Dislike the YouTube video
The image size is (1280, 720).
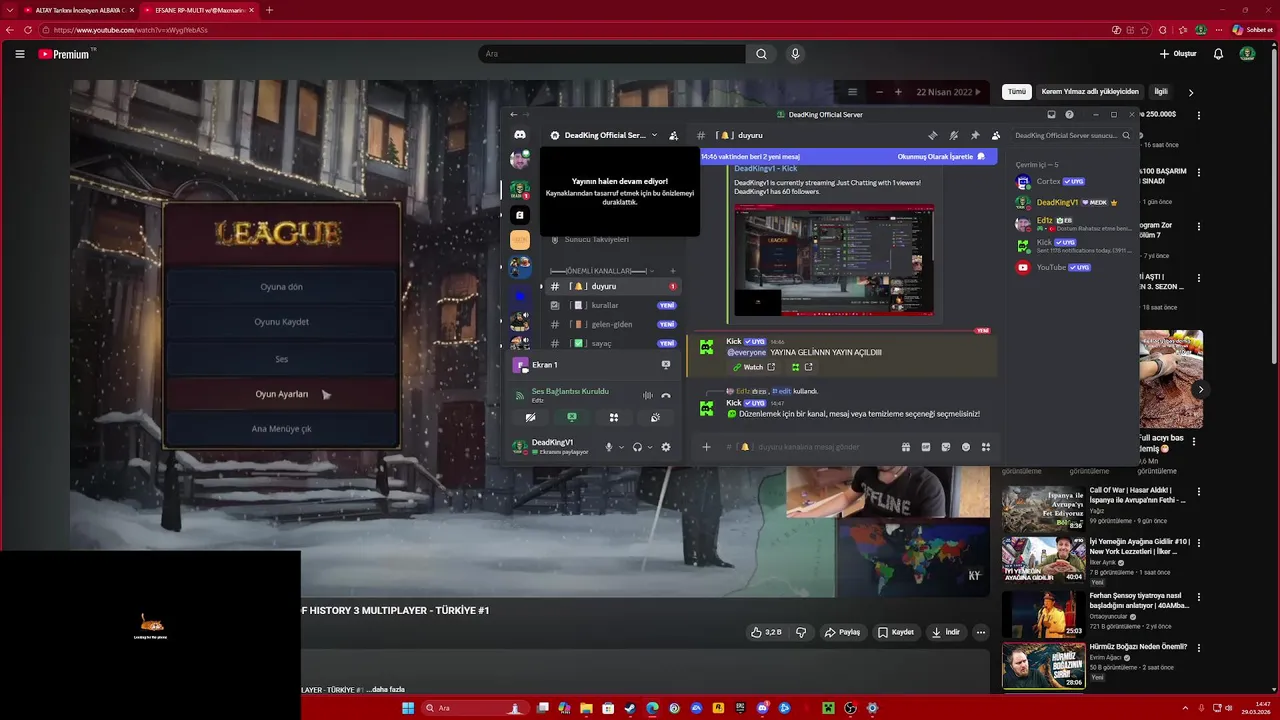(x=801, y=632)
